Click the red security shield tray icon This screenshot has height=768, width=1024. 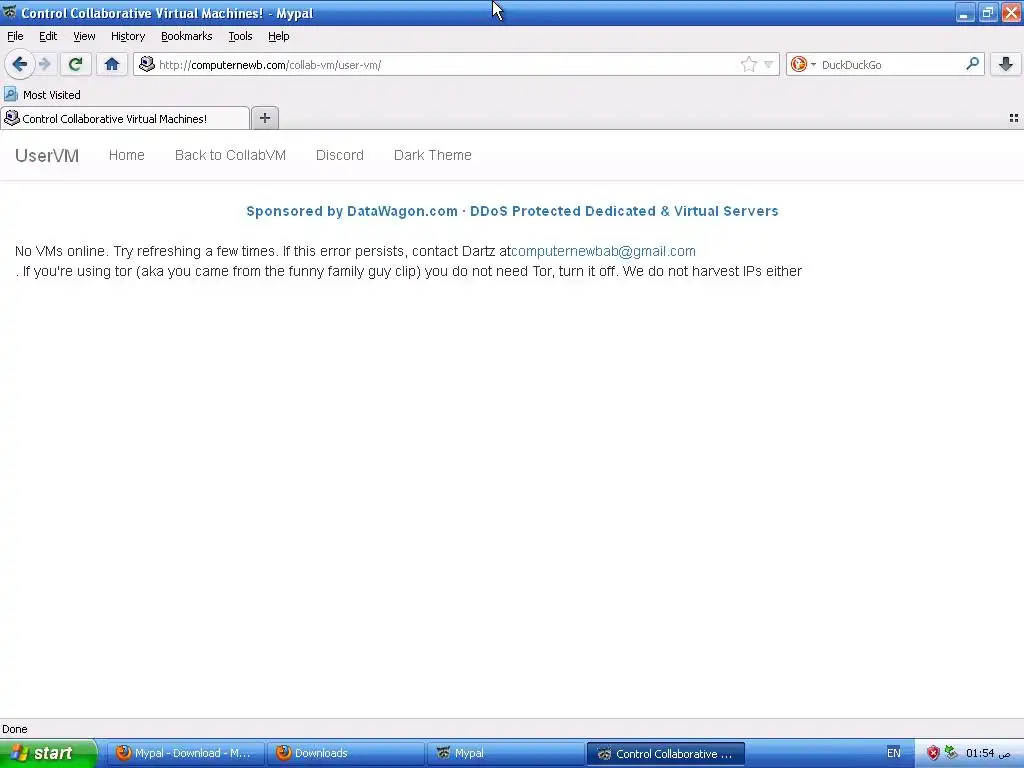click(x=933, y=753)
